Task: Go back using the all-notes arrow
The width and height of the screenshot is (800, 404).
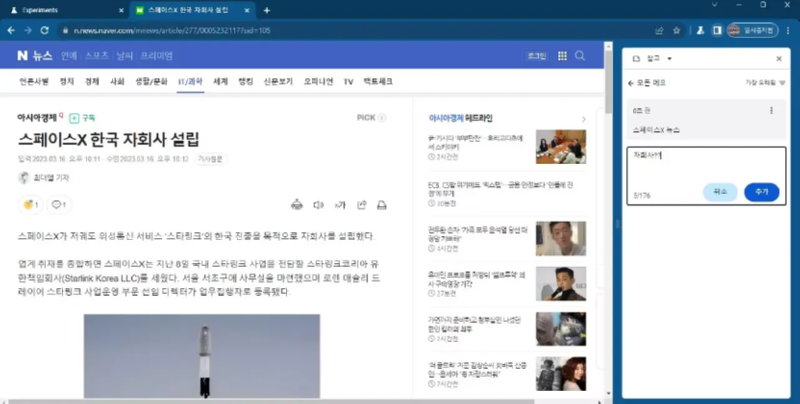Action: (632, 82)
